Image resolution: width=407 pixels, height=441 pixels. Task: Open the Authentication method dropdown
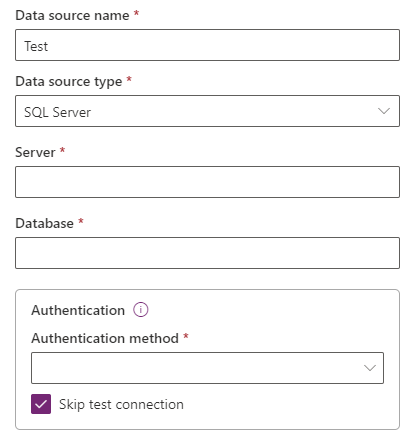[x=207, y=368]
